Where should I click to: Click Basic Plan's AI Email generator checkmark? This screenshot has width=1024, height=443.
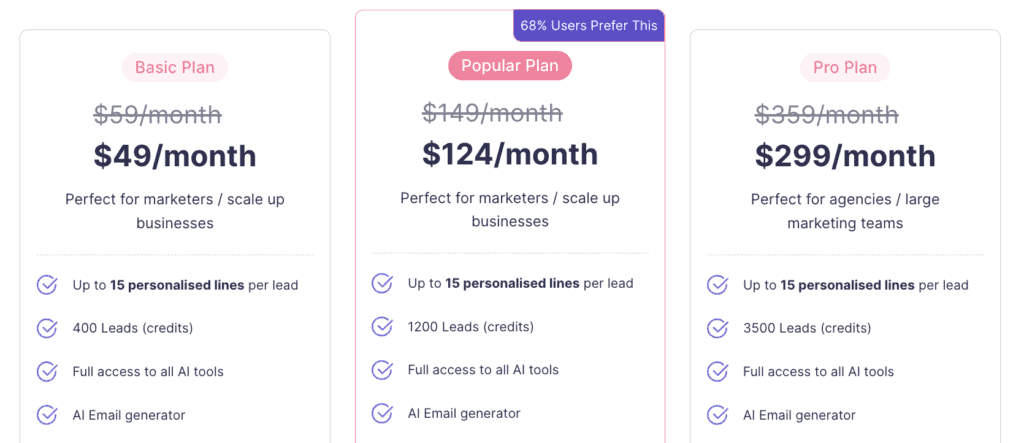tap(47, 415)
